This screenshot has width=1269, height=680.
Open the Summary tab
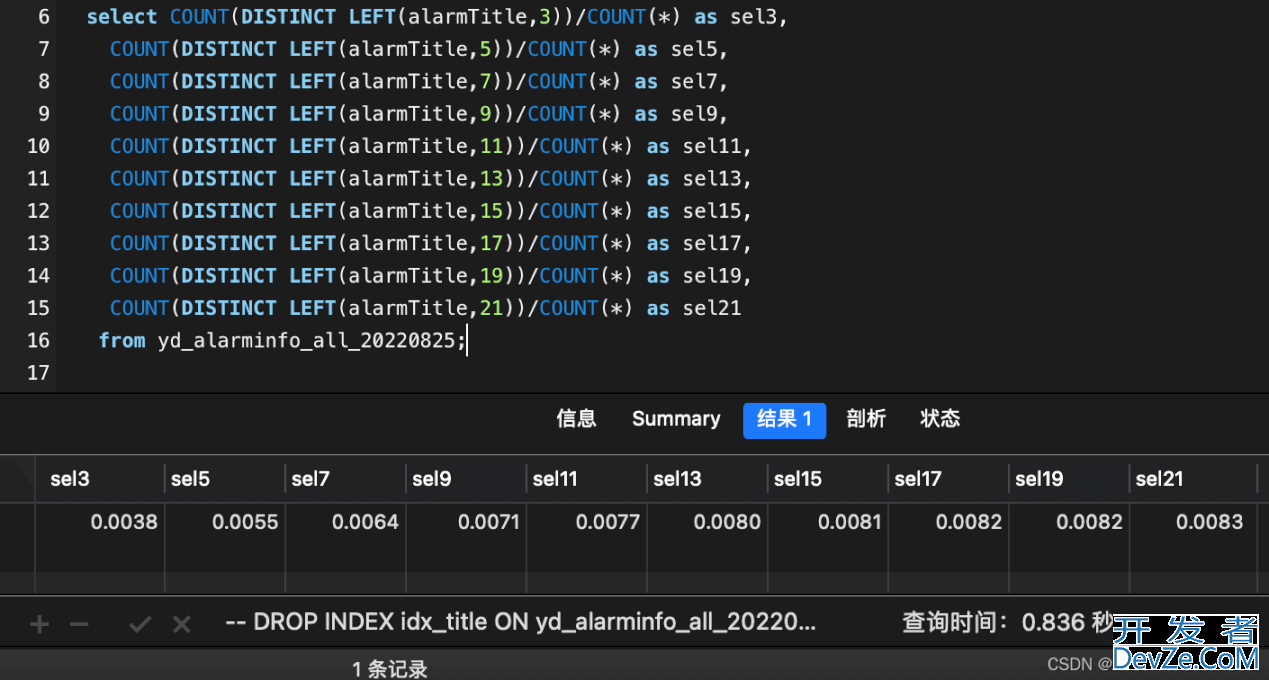tap(676, 419)
